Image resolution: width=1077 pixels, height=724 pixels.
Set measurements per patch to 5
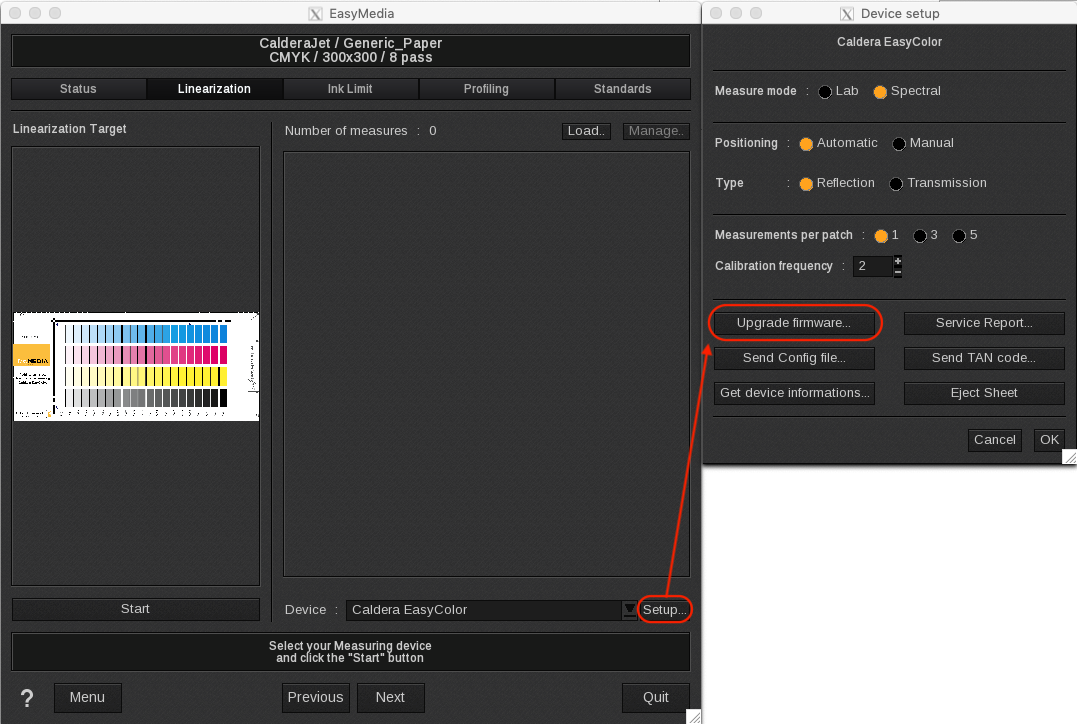tap(959, 236)
